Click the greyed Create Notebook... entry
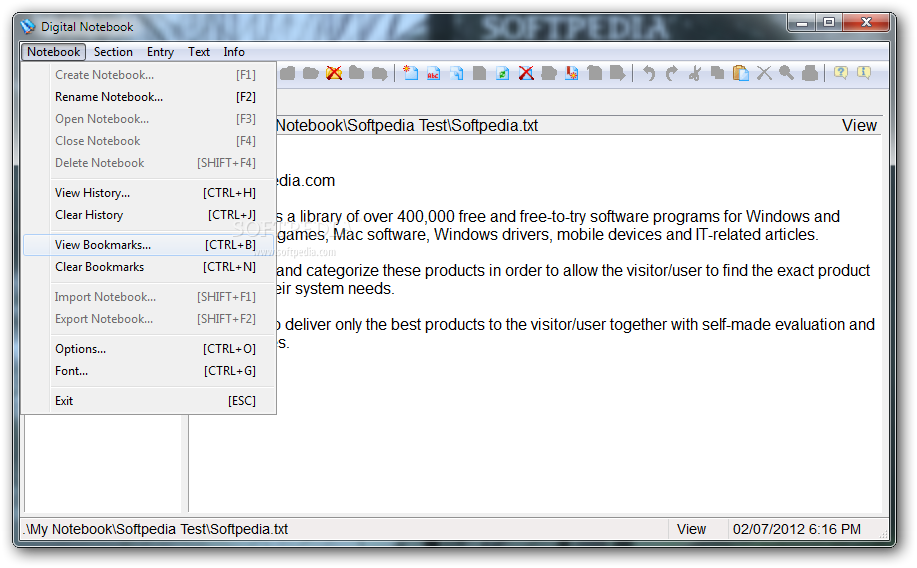The width and height of the screenshot is (917, 568). (x=149, y=75)
